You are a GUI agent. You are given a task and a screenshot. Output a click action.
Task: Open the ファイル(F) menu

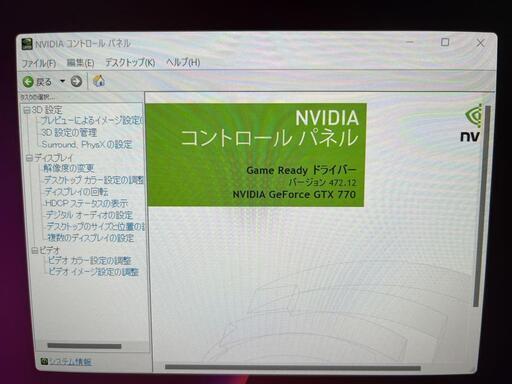(39, 63)
